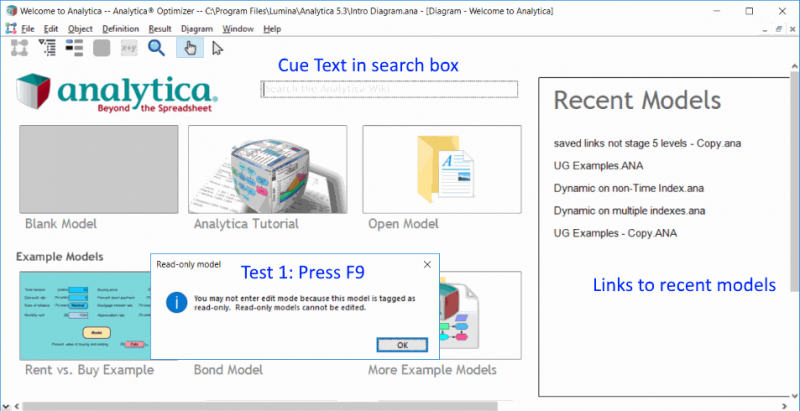The width and height of the screenshot is (800, 411).
Task: Open the Diagram menu
Action: tap(197, 29)
